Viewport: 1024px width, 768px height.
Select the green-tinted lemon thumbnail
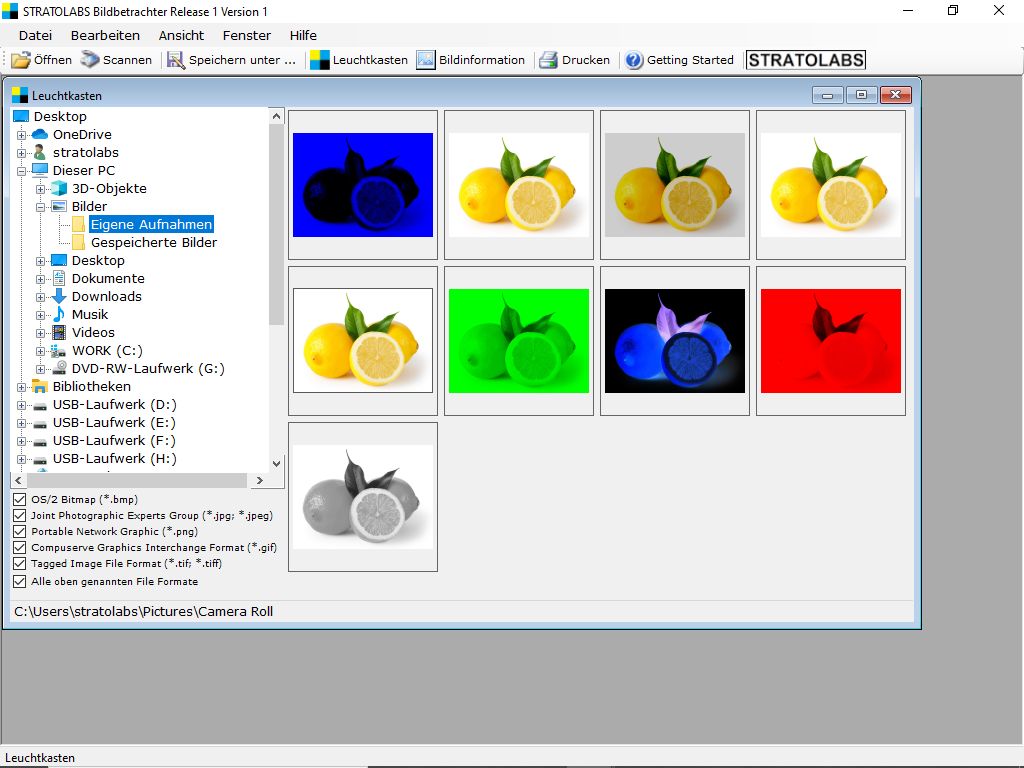coord(519,341)
